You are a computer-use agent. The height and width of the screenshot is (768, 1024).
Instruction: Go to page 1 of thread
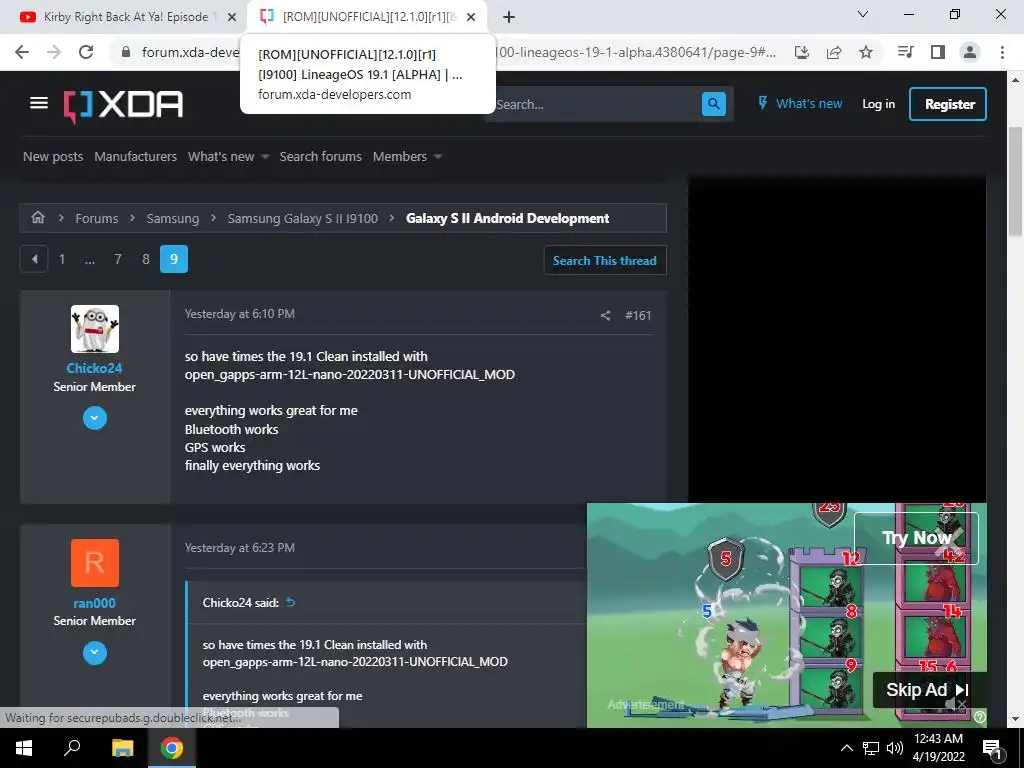[x=62, y=259]
